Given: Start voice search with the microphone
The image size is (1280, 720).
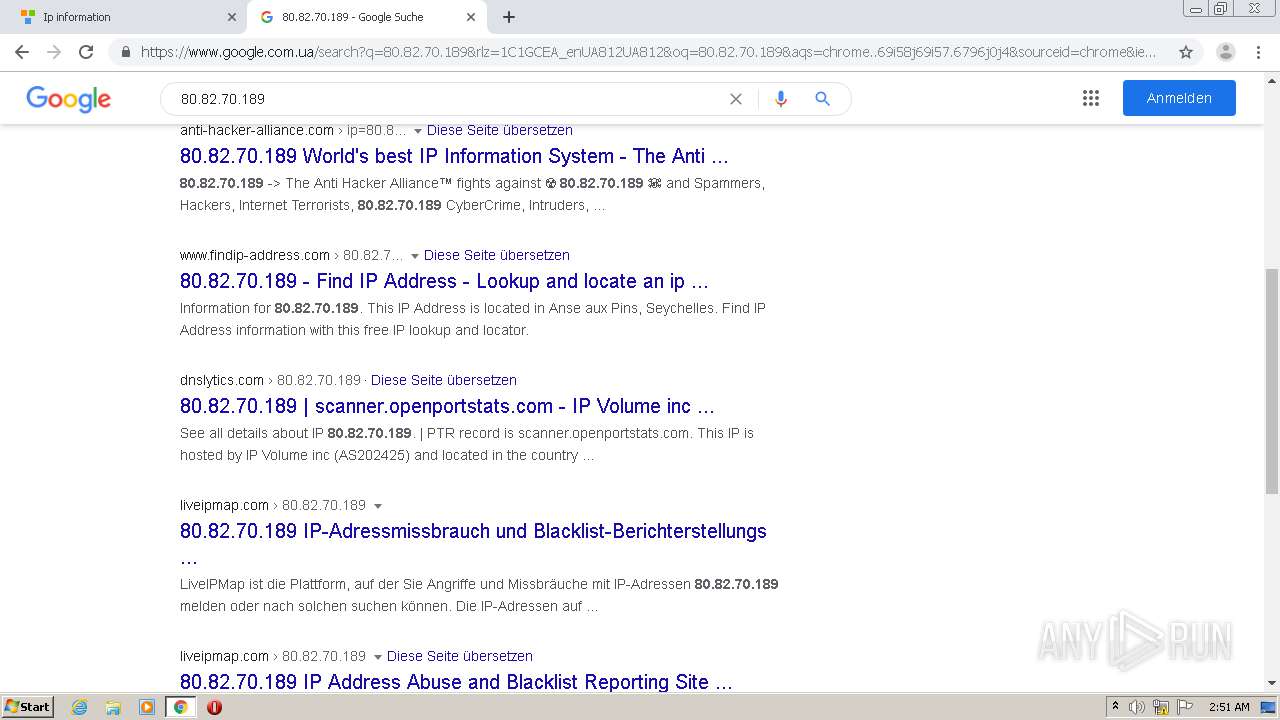Looking at the screenshot, I should [x=781, y=99].
